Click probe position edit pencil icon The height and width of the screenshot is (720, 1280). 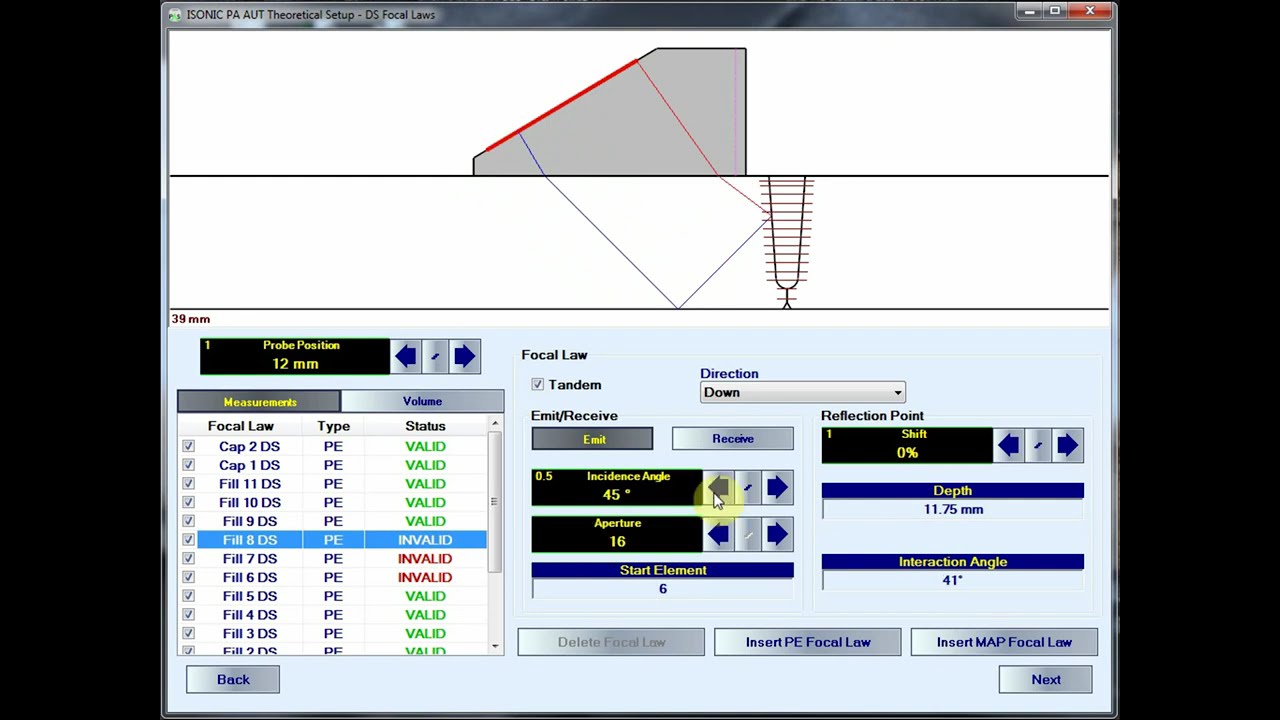[435, 357]
